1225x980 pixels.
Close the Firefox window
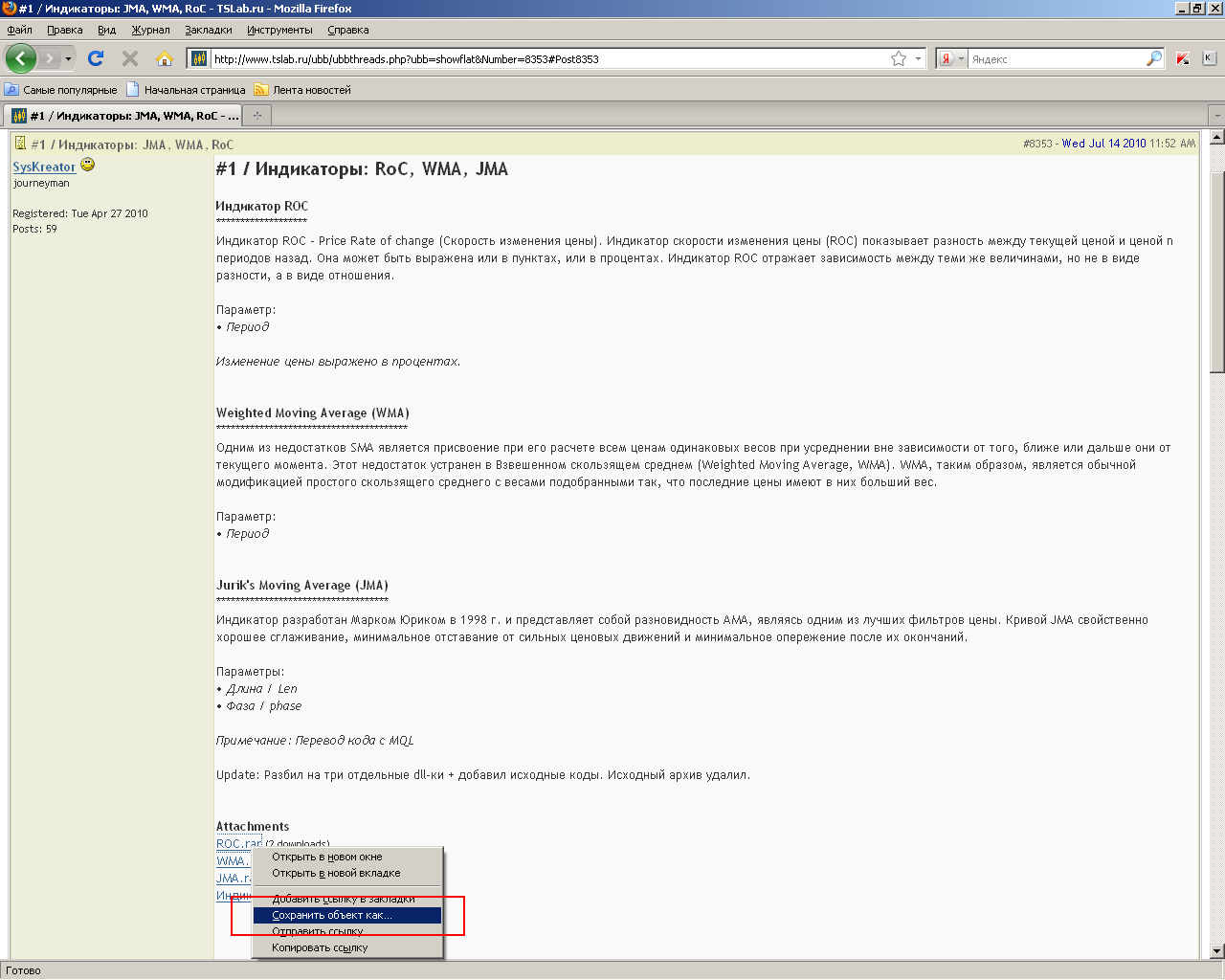click(x=1214, y=9)
